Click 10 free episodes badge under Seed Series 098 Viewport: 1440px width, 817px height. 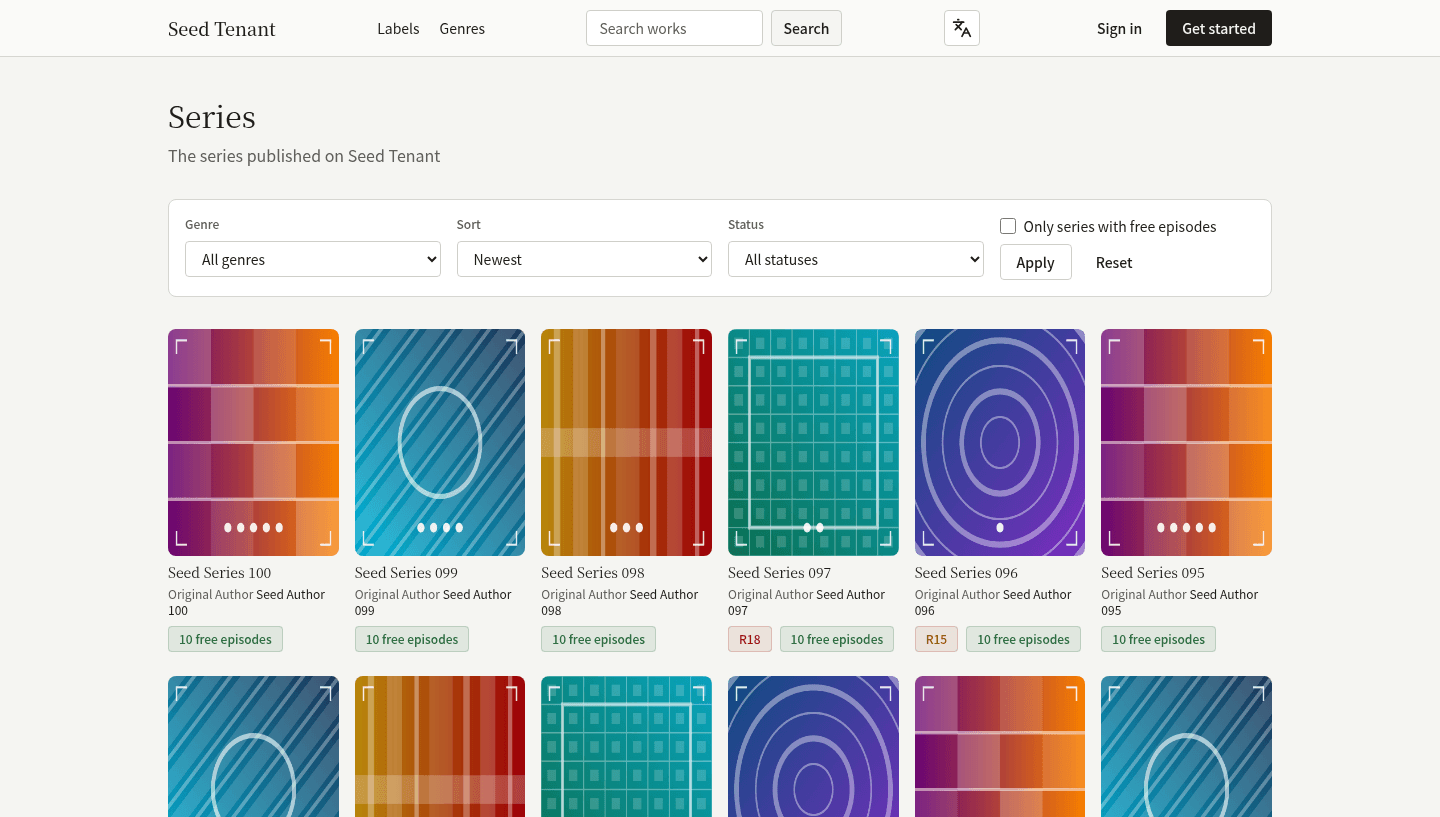(598, 639)
